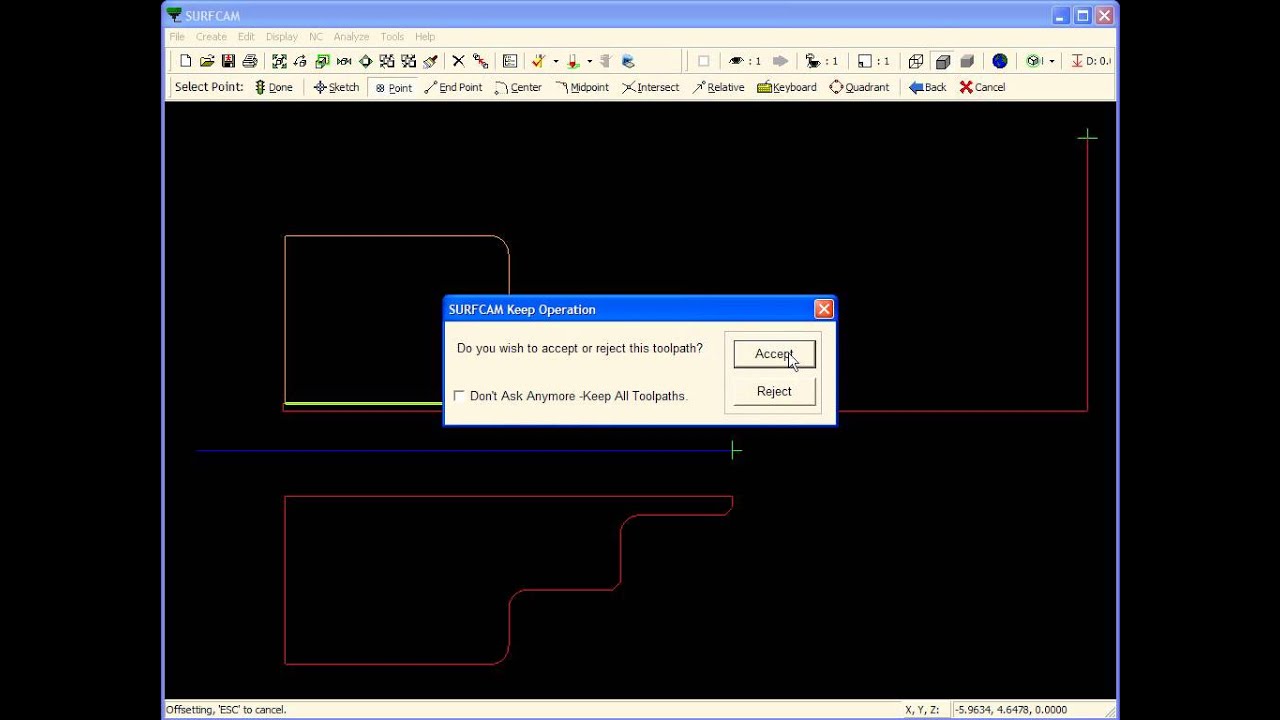
Task: Click the rotate view icon
Action: 300,61
